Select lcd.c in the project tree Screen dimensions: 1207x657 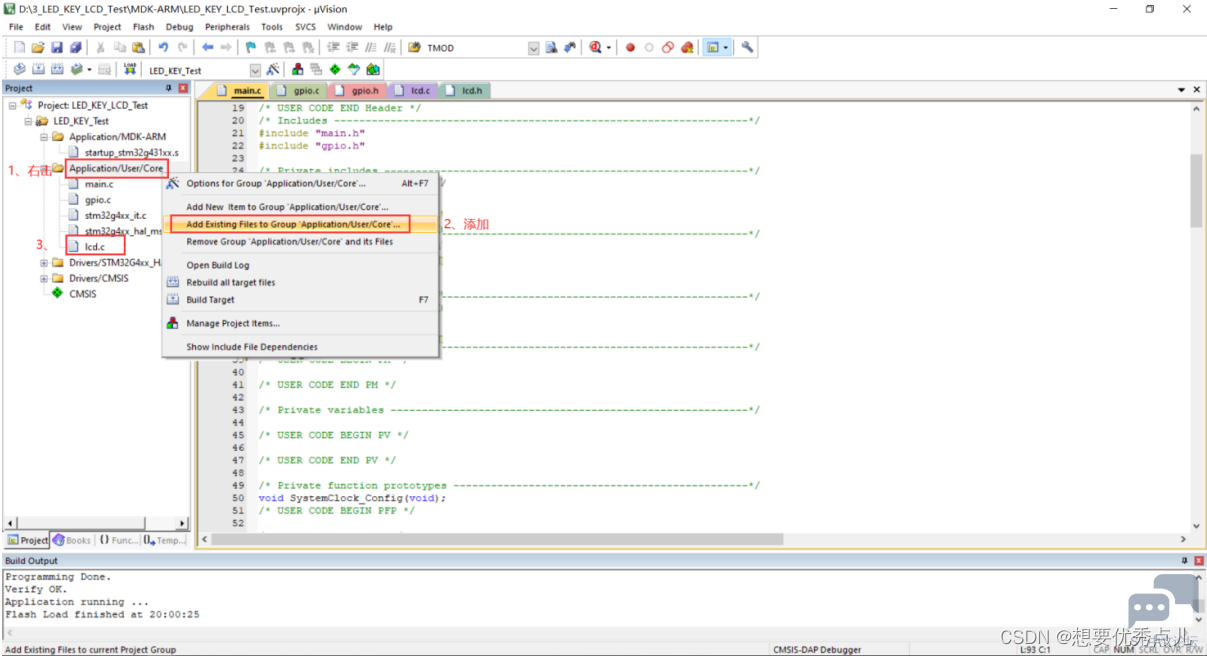pyautogui.click(x=95, y=247)
